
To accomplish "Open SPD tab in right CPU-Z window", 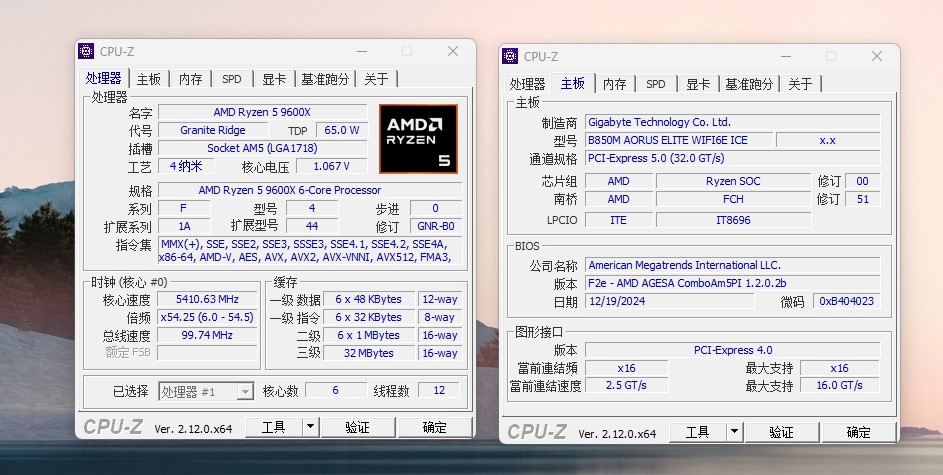I will point(656,84).
